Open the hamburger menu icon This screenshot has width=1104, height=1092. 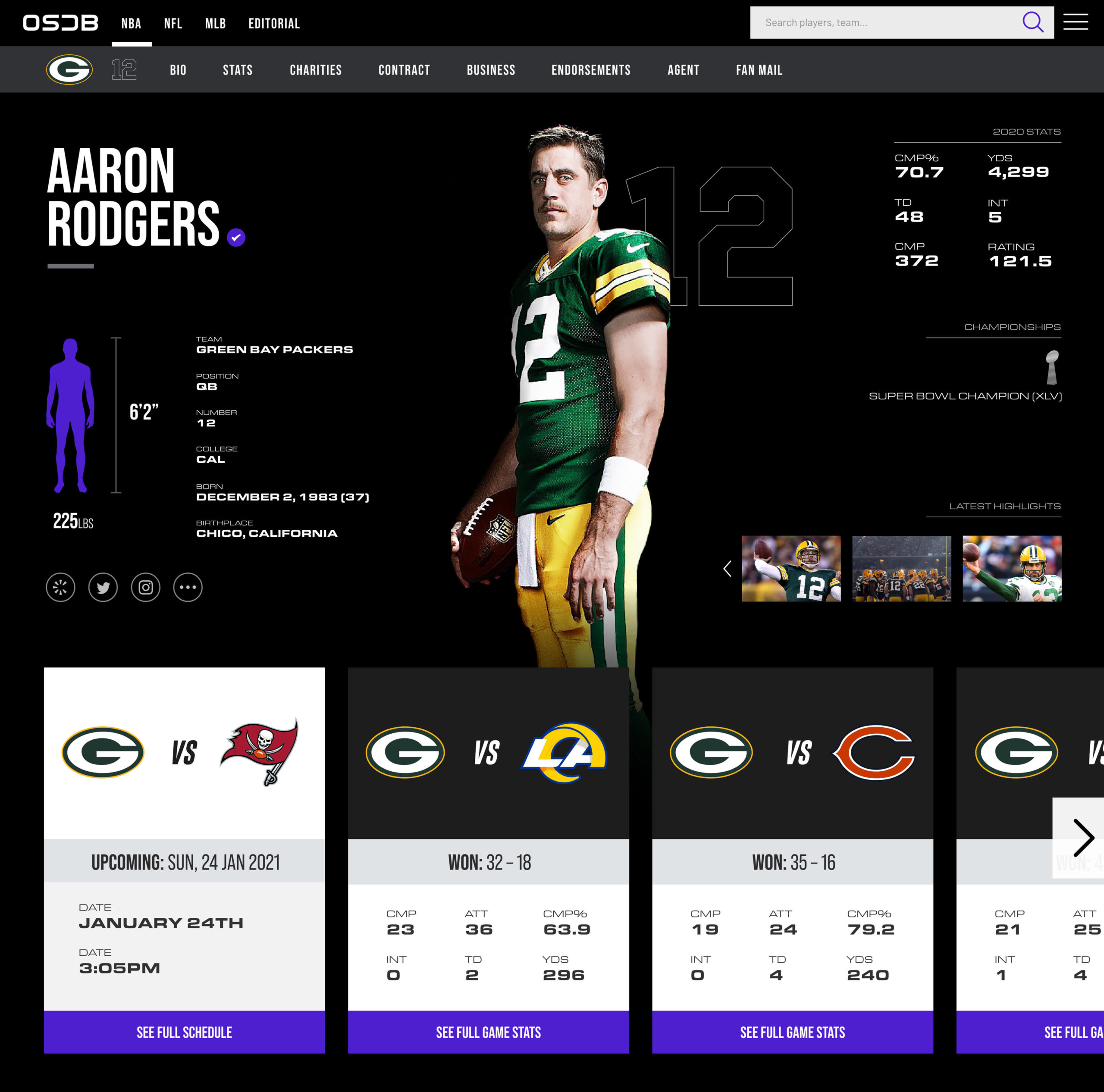click(x=1076, y=22)
